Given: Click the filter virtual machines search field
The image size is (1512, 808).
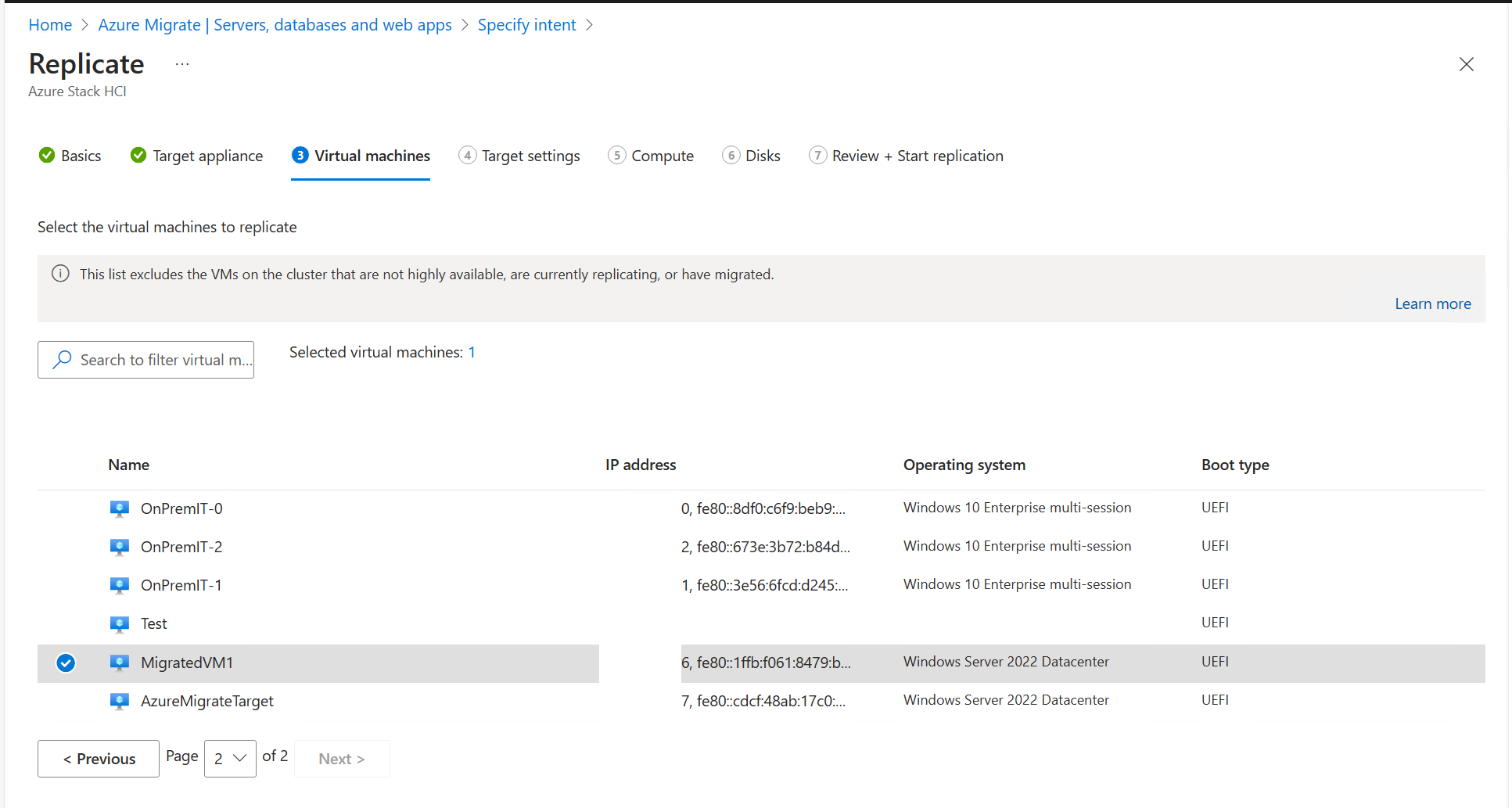Looking at the screenshot, I should coord(153,359).
